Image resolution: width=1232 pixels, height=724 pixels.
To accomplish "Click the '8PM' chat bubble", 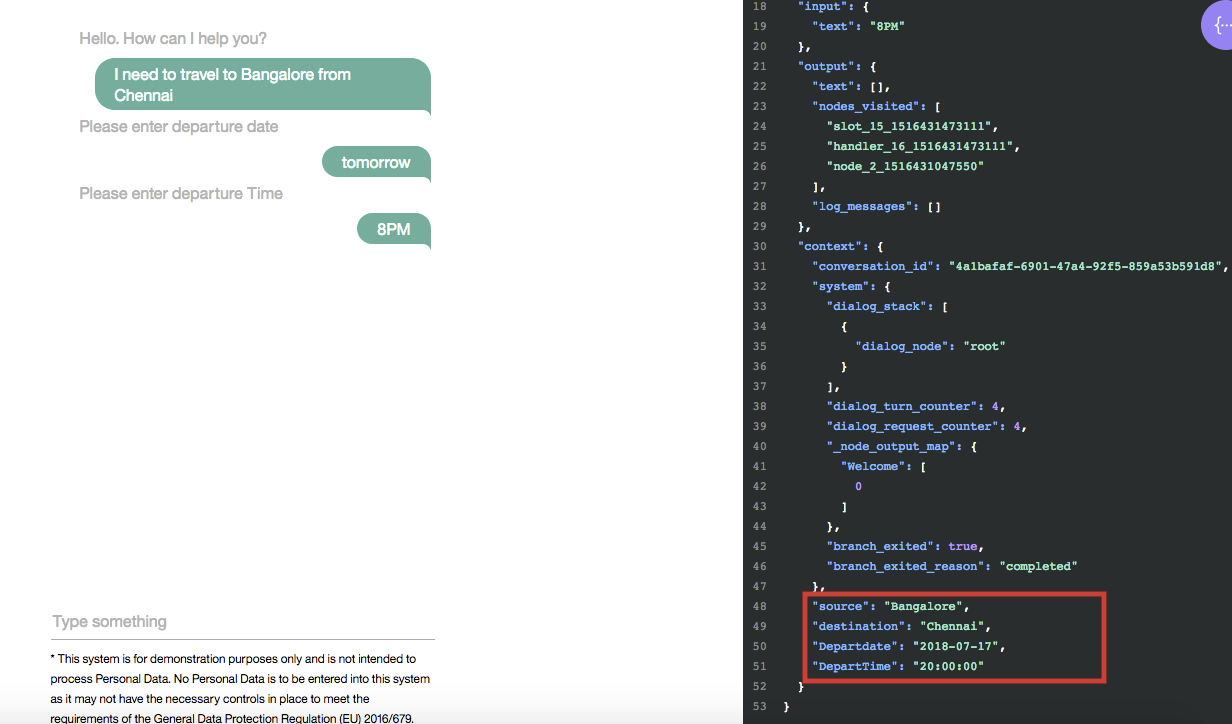I will click(x=394, y=230).
